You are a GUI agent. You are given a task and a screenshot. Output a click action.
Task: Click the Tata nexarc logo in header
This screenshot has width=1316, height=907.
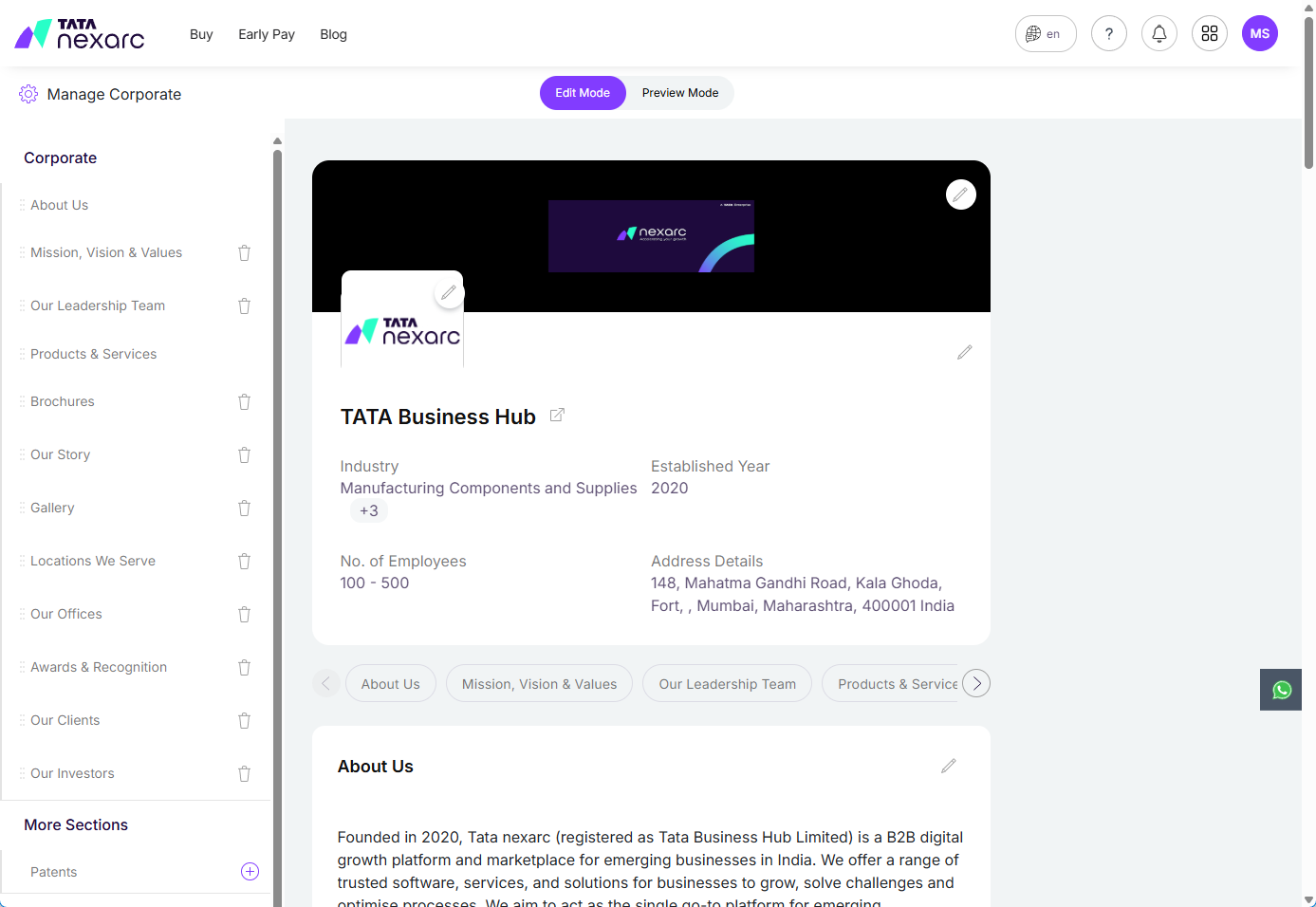(x=80, y=34)
